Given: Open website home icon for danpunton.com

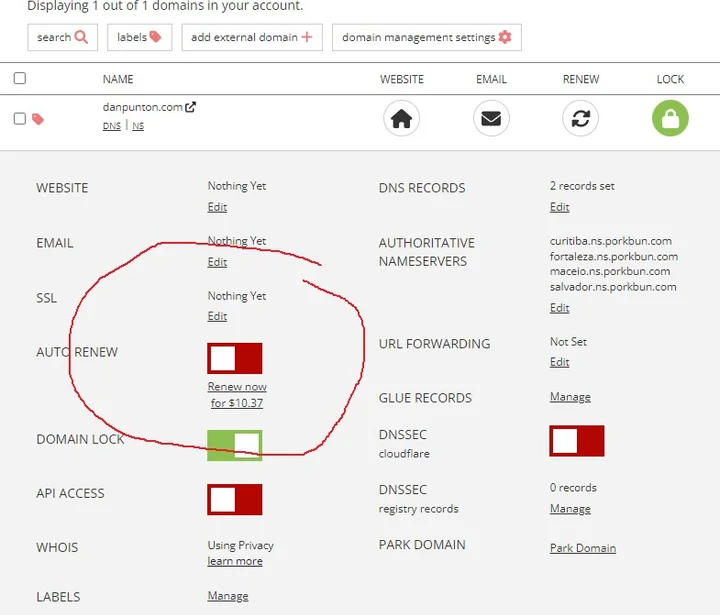Looking at the screenshot, I should (401, 118).
